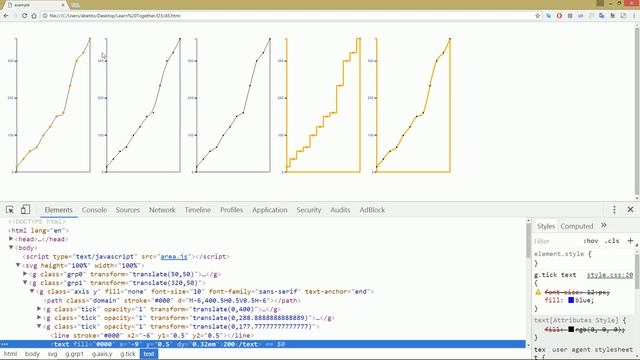Select the html lang="en" row
Screen dimensions: 640x360
[x=38, y=230]
